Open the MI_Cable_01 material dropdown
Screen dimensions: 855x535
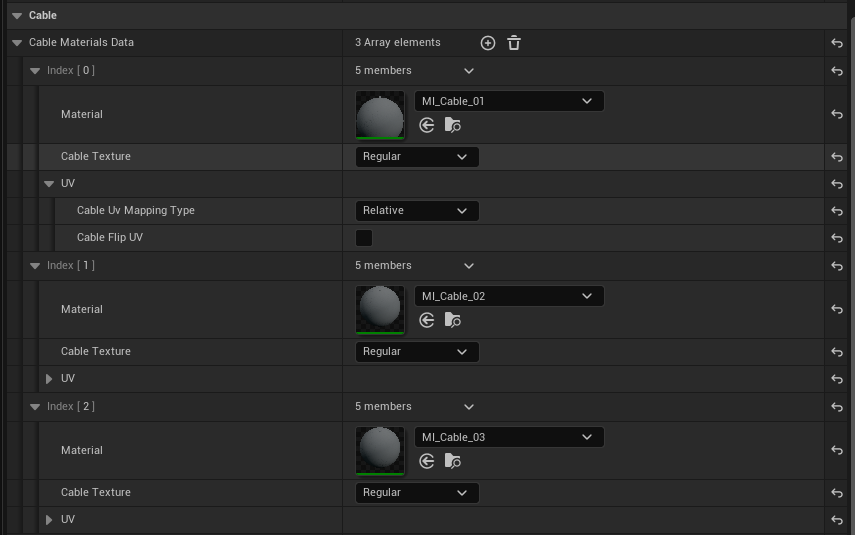508,101
